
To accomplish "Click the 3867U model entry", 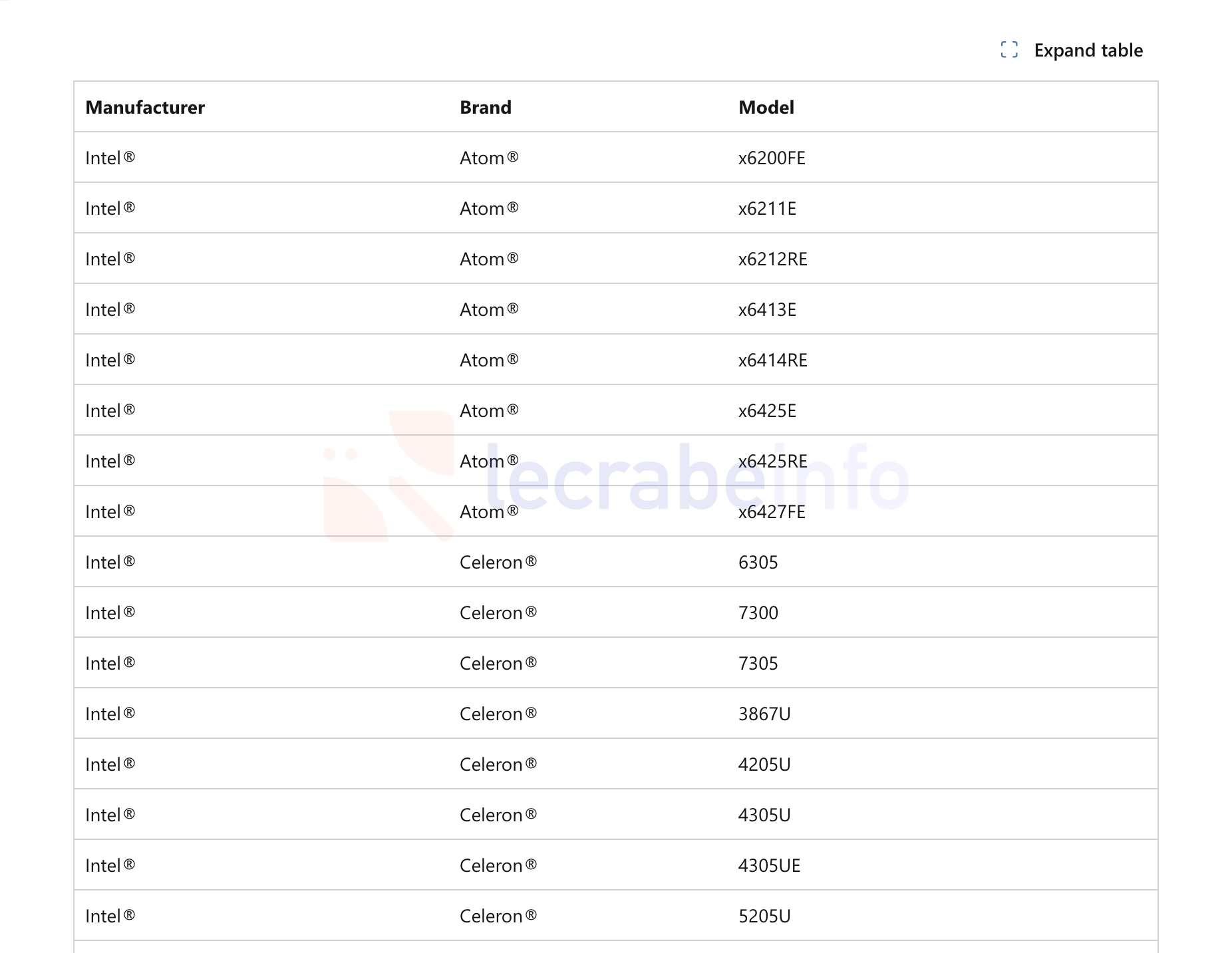I will [x=764, y=714].
